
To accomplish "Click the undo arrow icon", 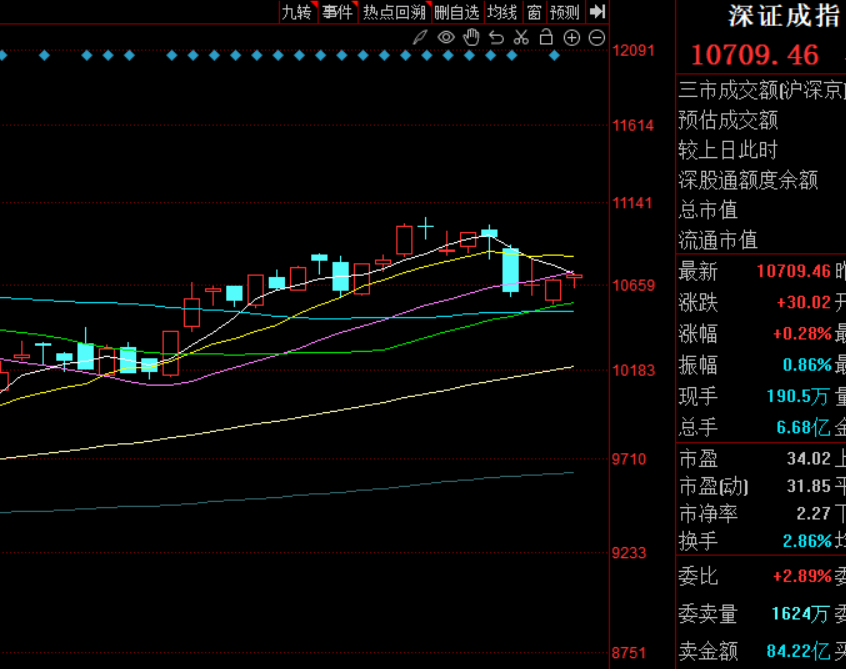I will tap(496, 38).
